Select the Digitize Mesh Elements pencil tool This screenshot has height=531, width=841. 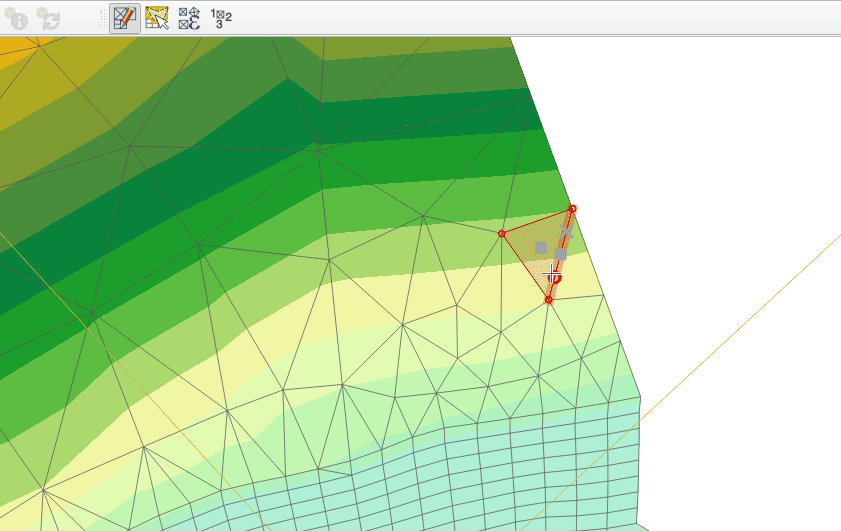click(x=125, y=17)
